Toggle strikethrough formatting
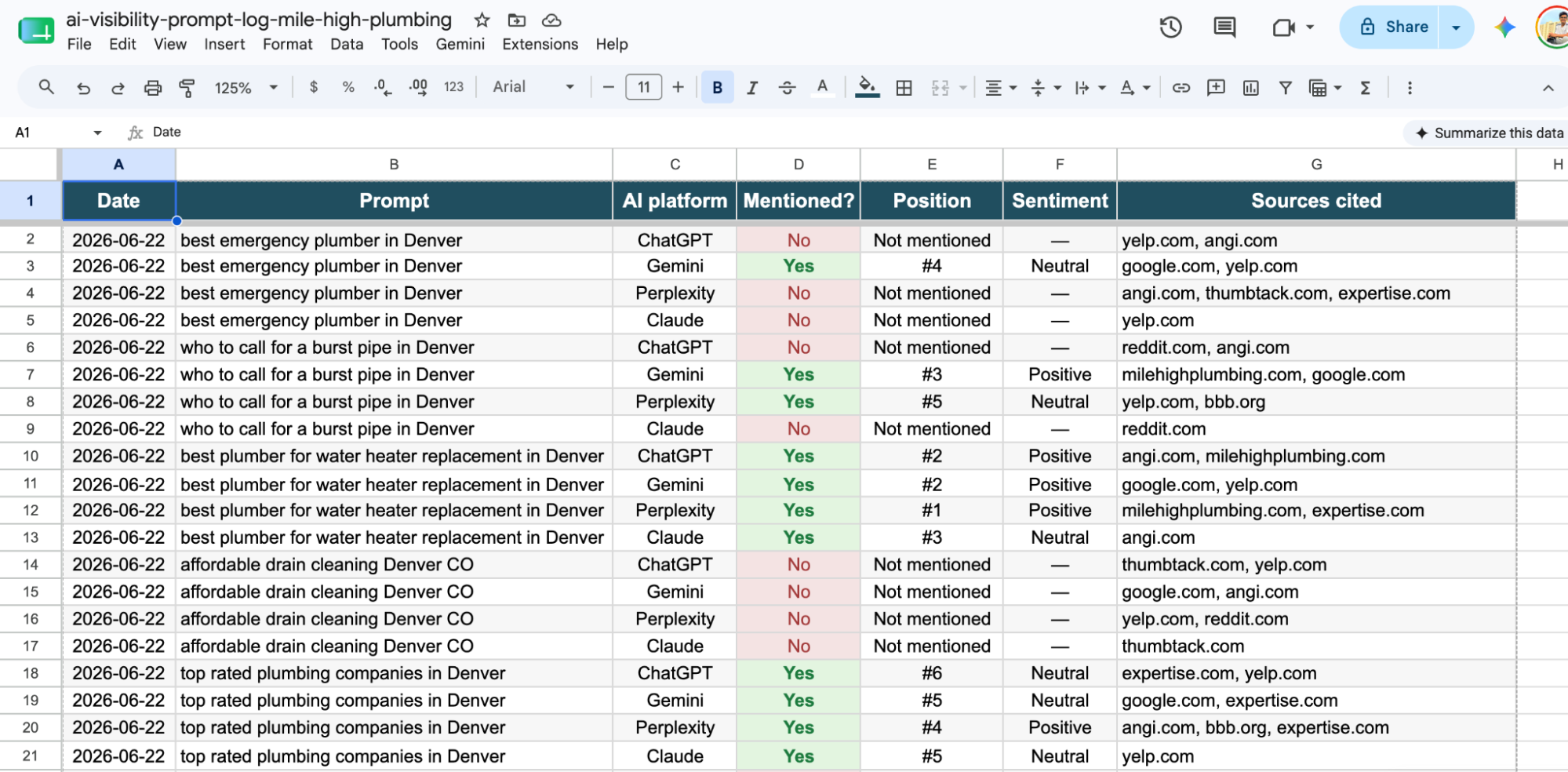The image size is (1568, 772). click(x=787, y=87)
